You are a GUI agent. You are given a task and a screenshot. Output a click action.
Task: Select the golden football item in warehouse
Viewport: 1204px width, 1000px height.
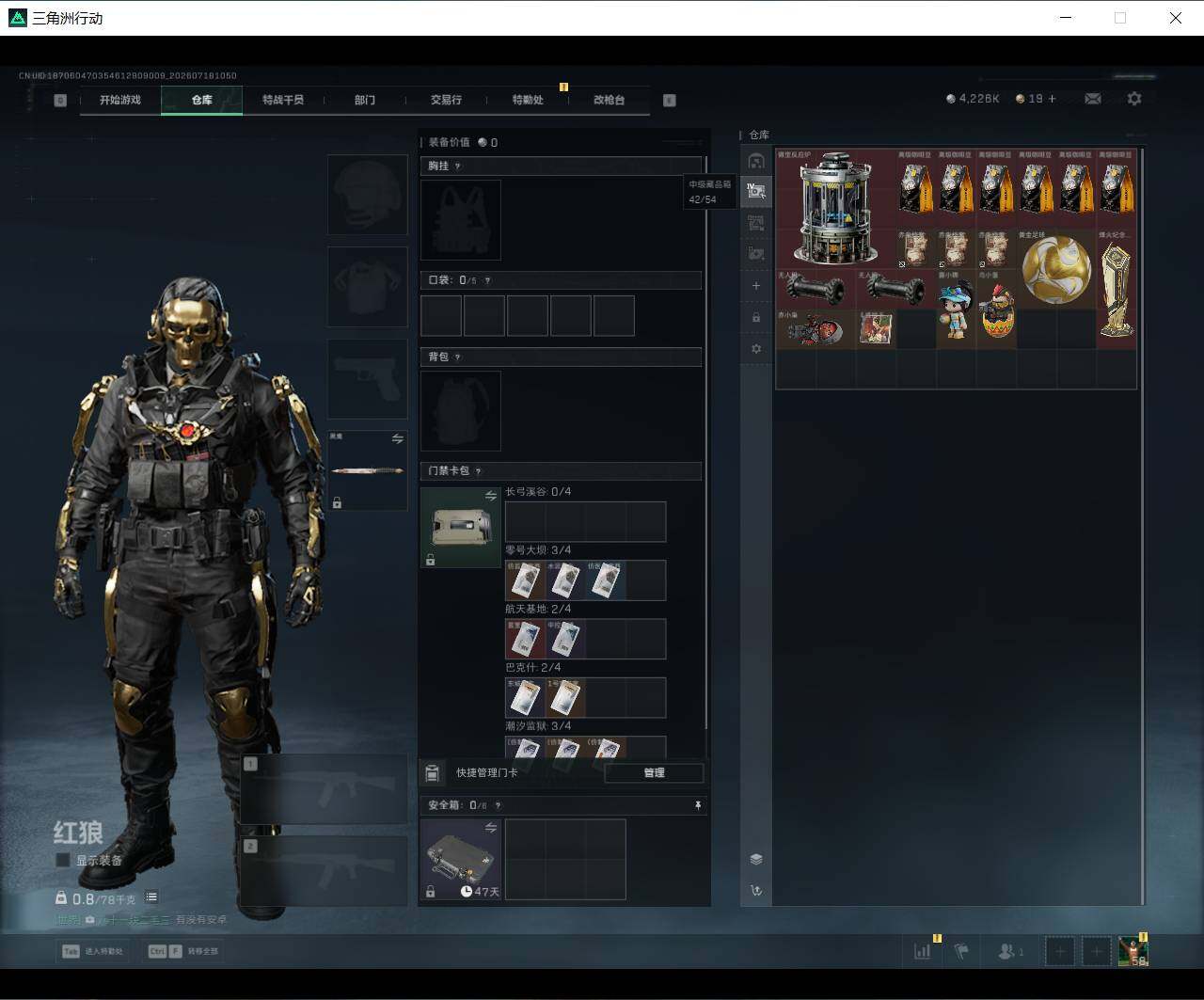pos(1056,270)
